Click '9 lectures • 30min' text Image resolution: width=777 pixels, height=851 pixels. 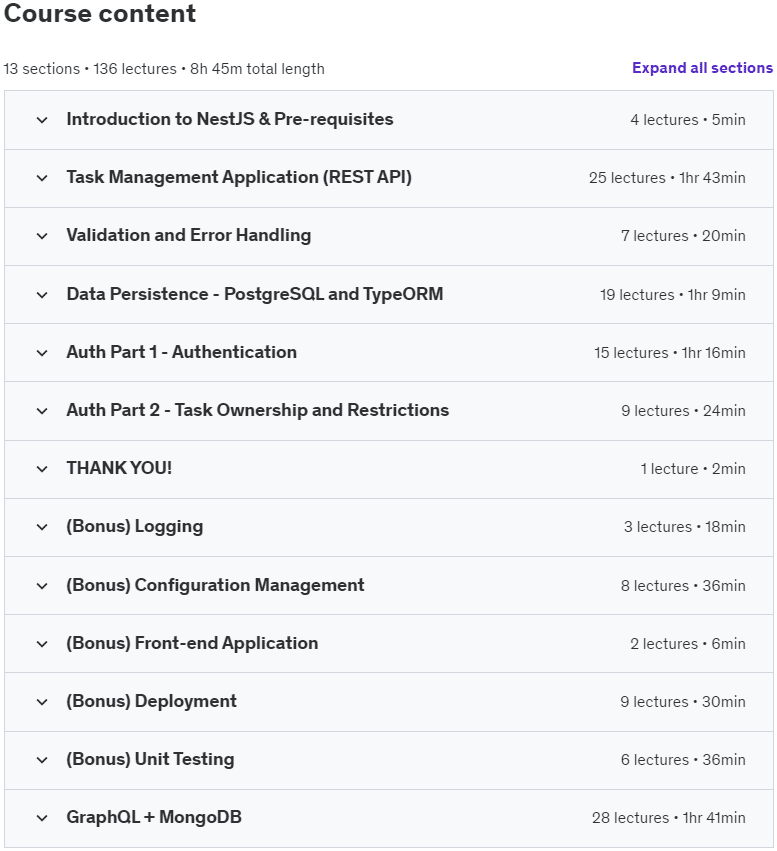click(x=683, y=702)
